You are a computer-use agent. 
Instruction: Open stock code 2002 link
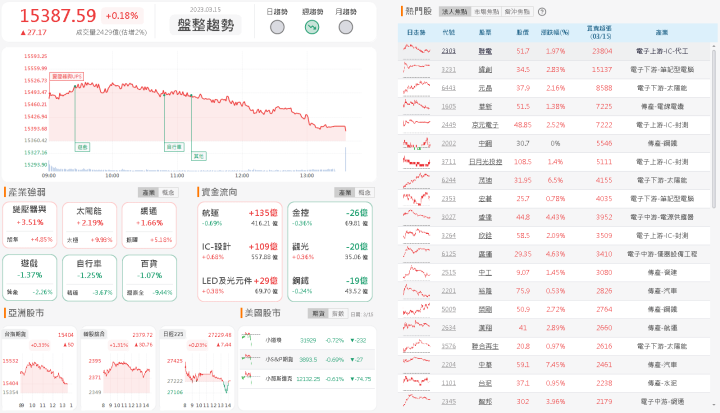click(449, 143)
